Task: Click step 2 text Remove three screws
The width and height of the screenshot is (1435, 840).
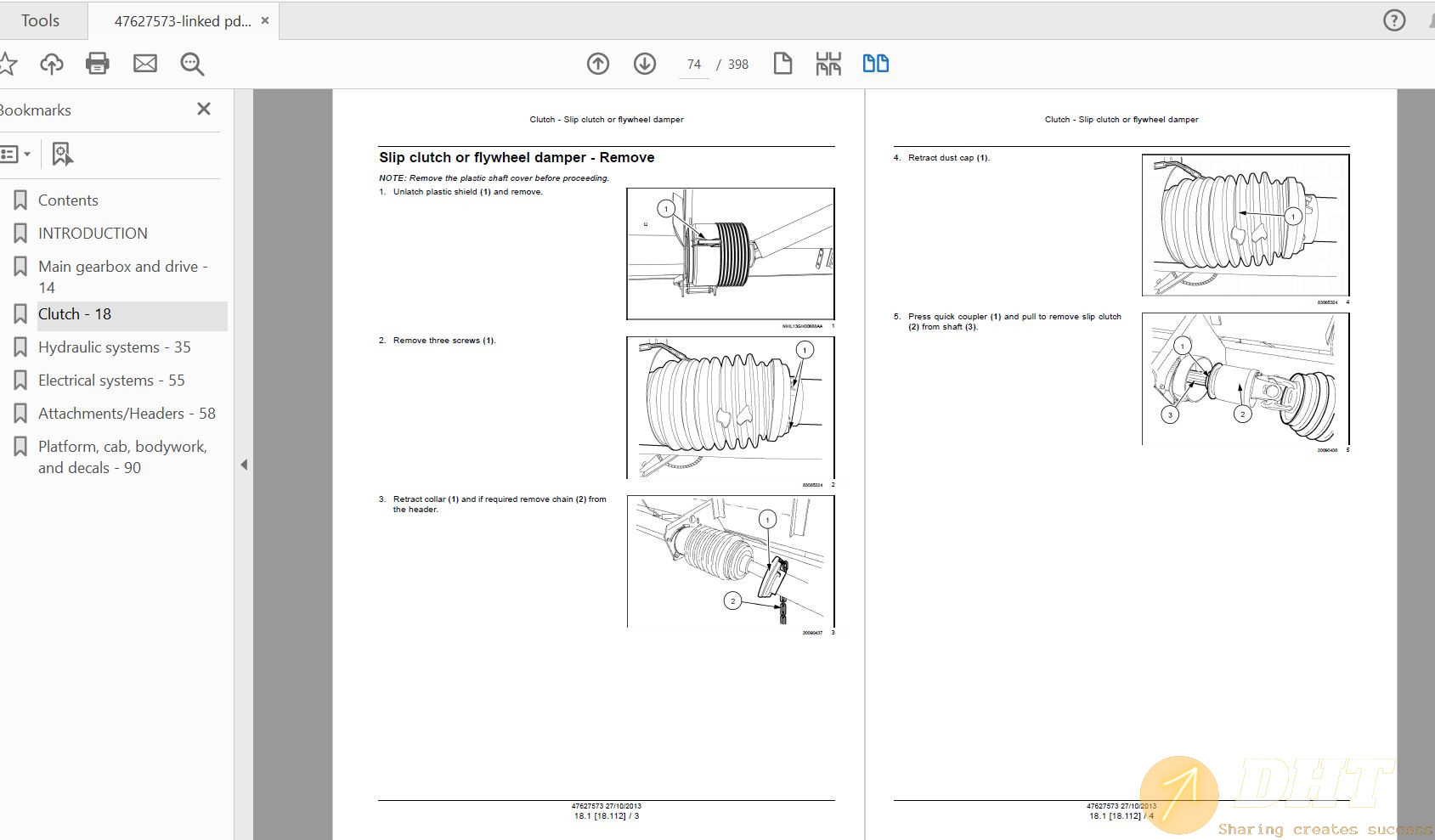Action: point(444,341)
